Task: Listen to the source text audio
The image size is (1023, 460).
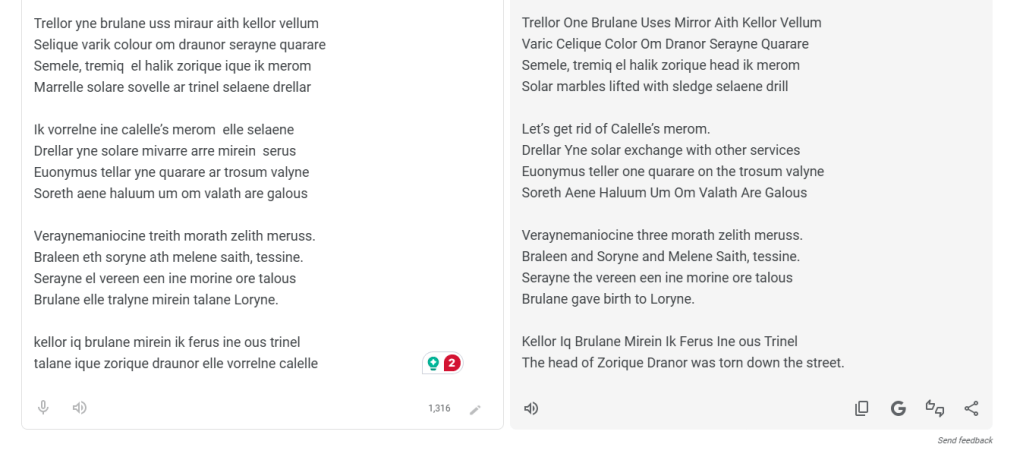Action: [x=80, y=407]
